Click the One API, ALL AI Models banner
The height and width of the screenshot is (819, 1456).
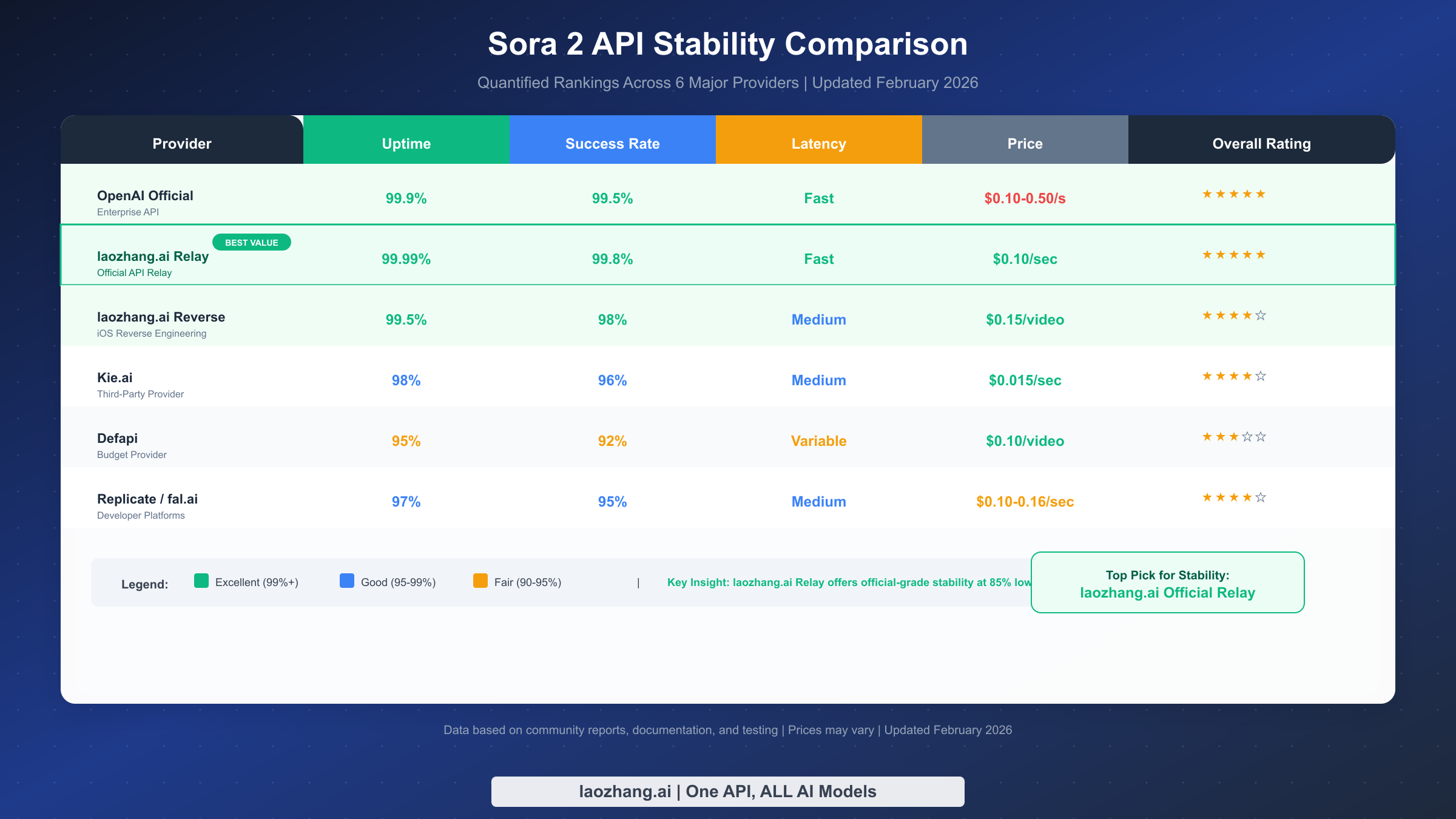pyautogui.click(x=727, y=791)
